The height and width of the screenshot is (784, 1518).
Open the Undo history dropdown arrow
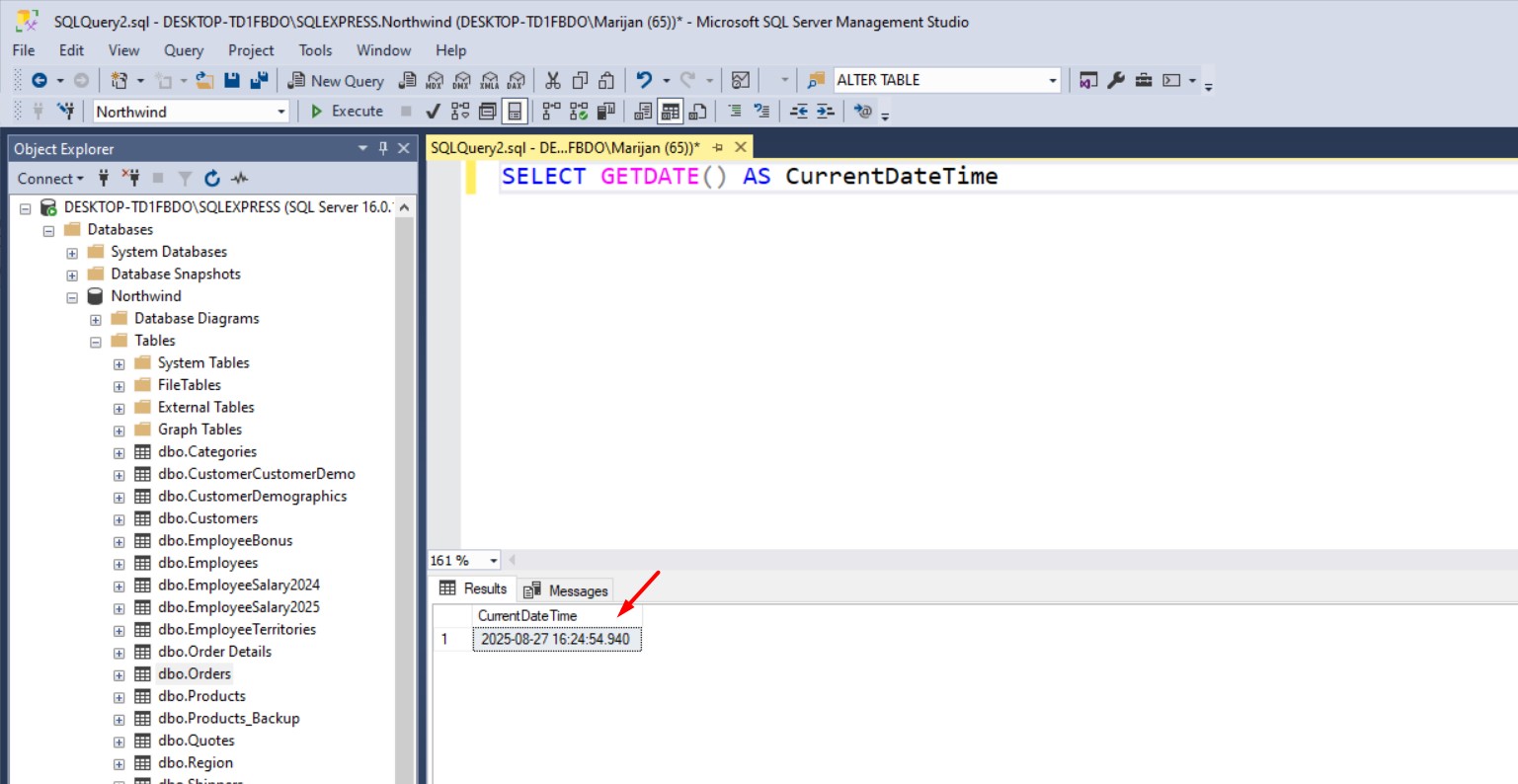point(666,81)
